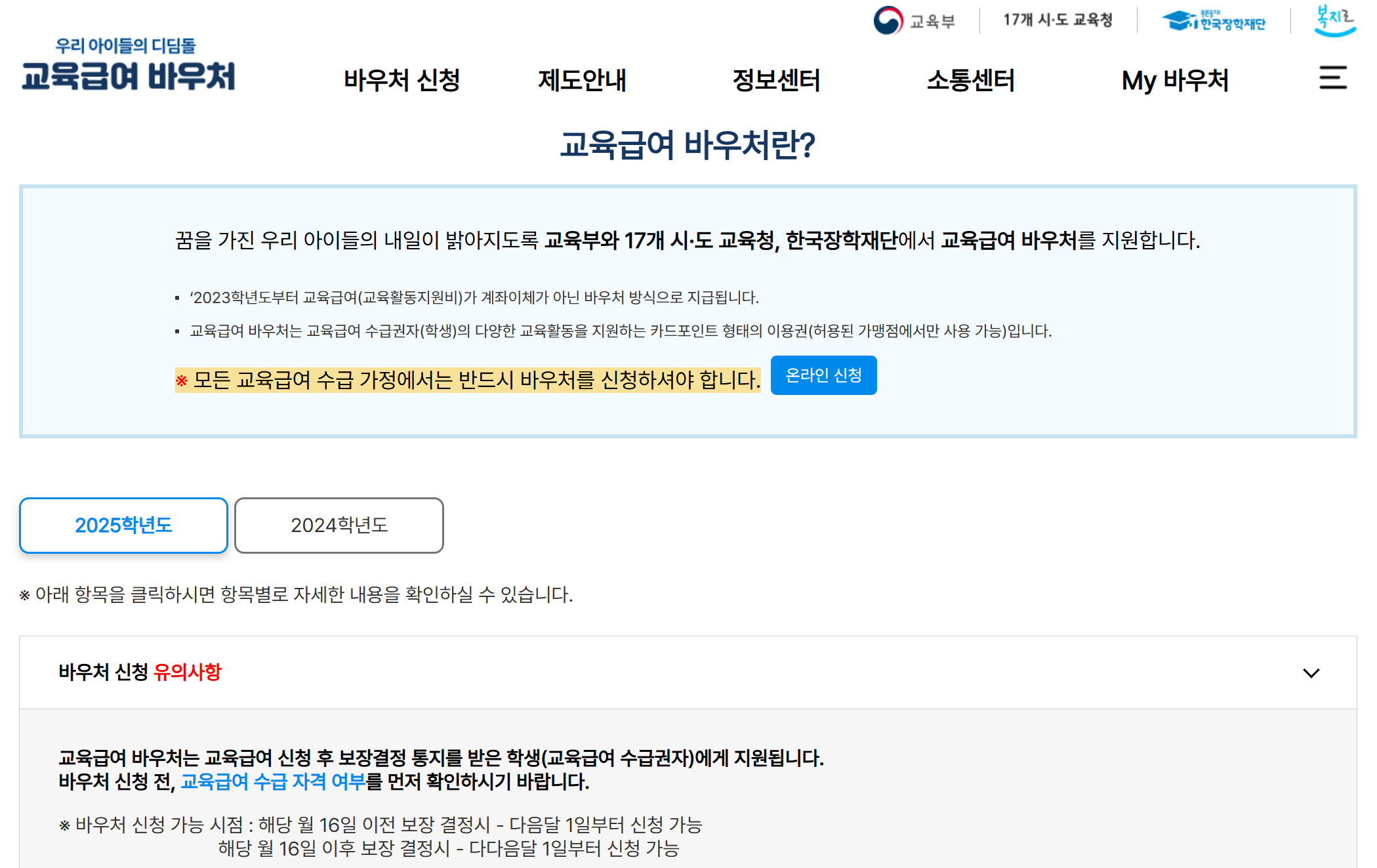Open the 교육급여 수급 자격 여부 link

tap(276, 783)
